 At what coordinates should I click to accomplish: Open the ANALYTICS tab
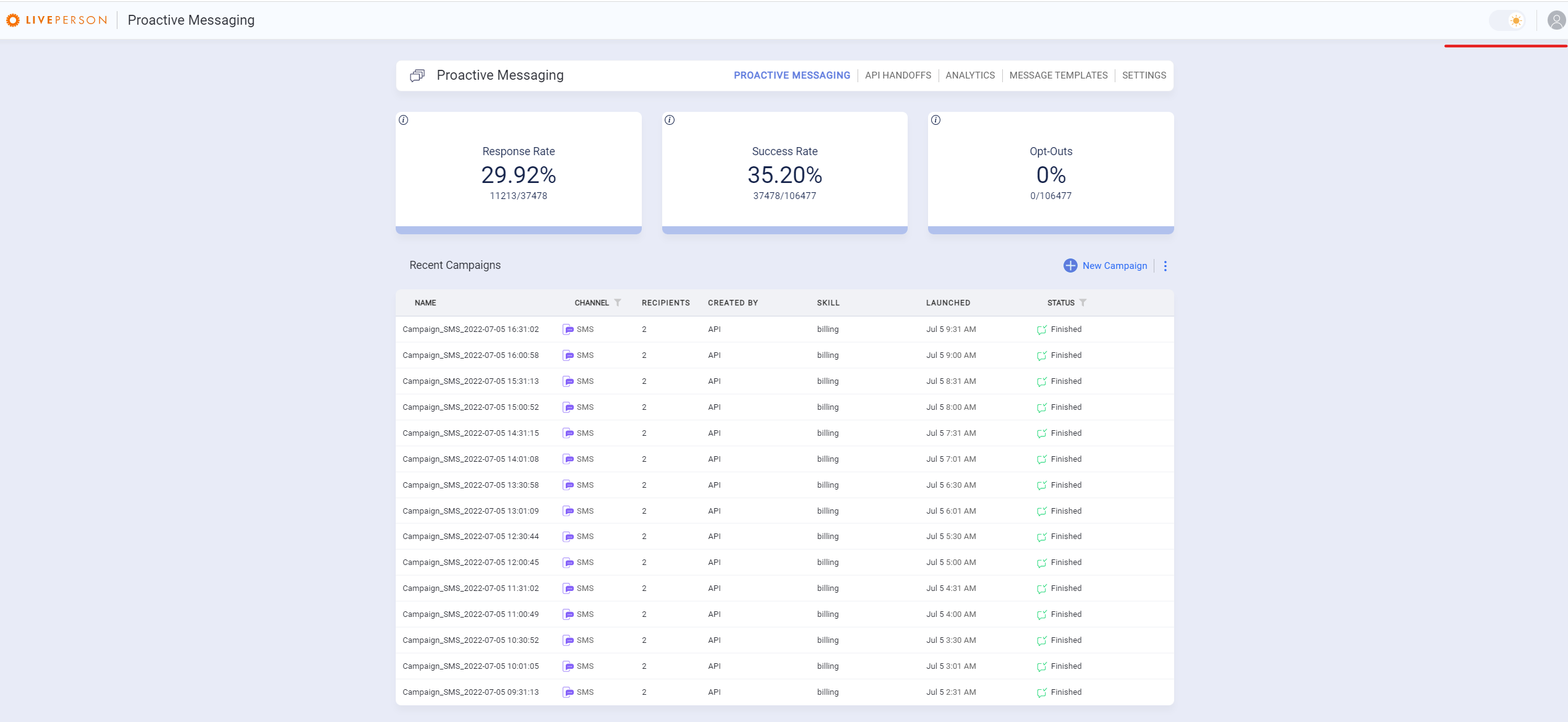(970, 75)
